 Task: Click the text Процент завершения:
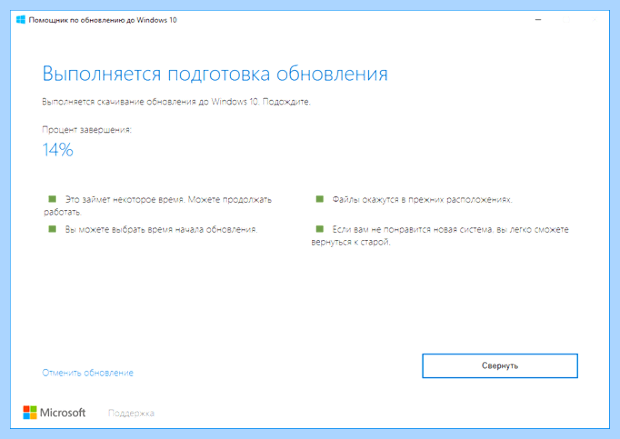pyautogui.click(x=87, y=130)
